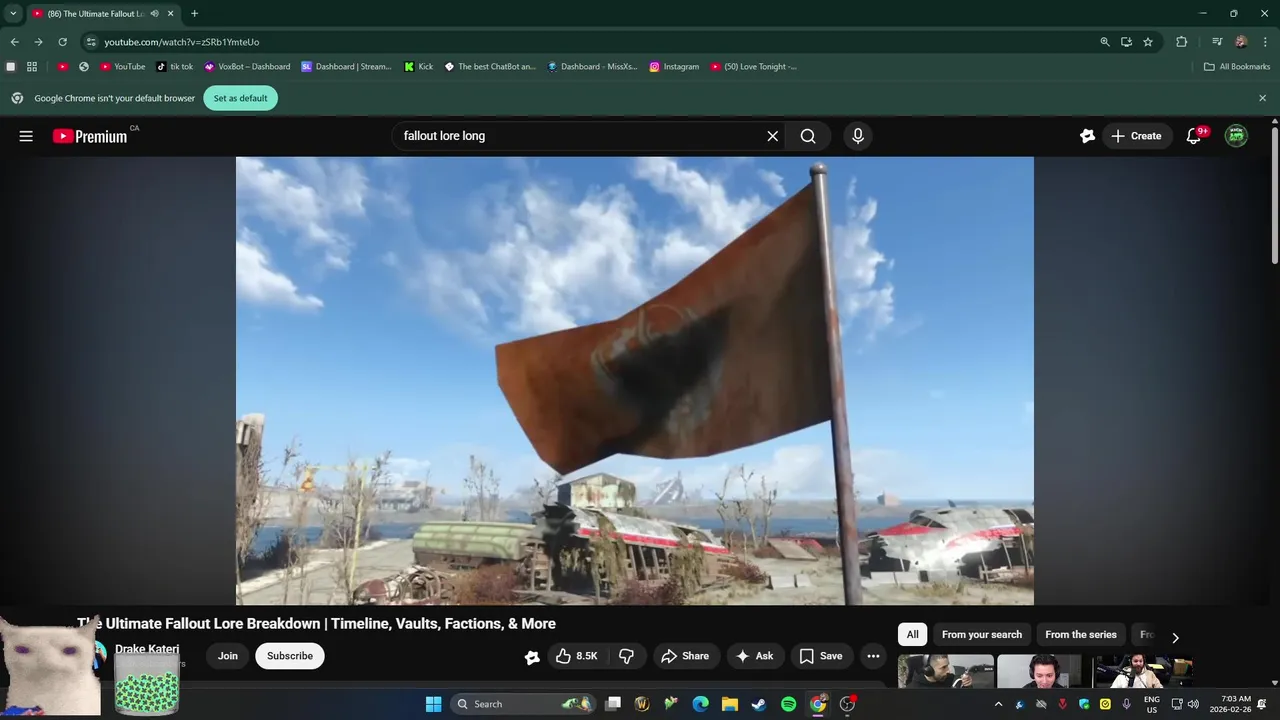Show next filter chips arrow
Viewport: 1280px width, 720px height.
(1175, 637)
